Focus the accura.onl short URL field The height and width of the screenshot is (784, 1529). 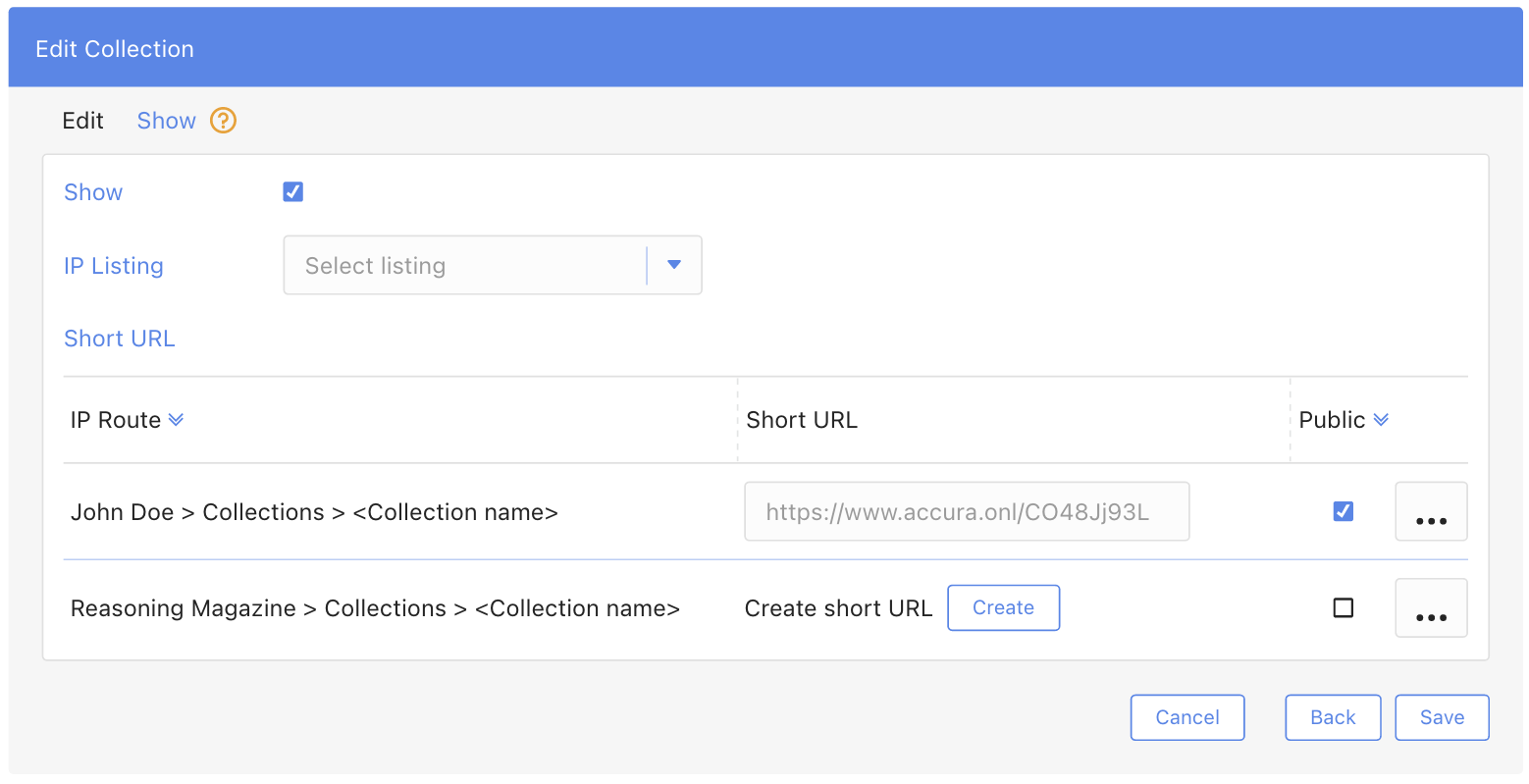pos(967,511)
